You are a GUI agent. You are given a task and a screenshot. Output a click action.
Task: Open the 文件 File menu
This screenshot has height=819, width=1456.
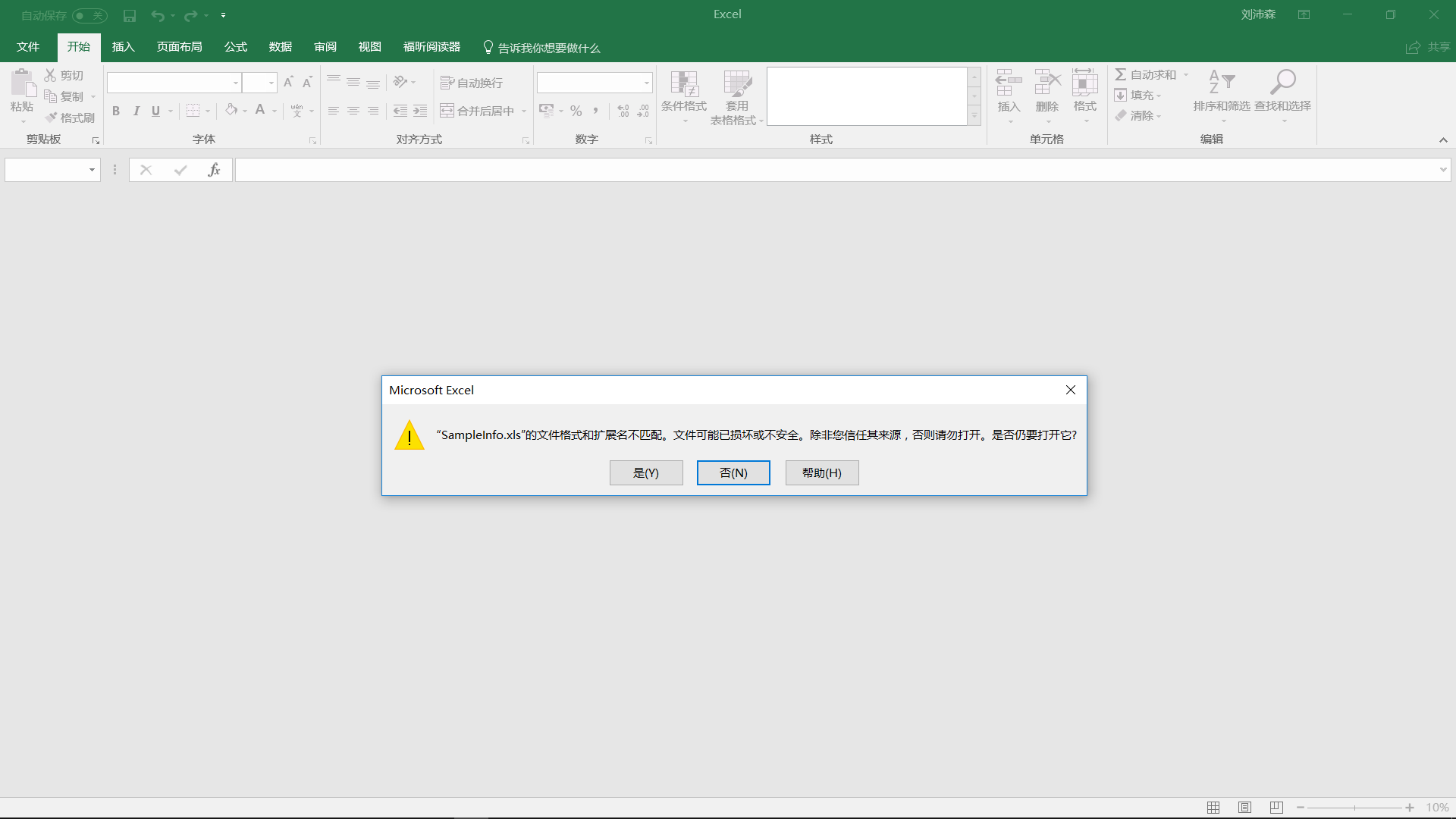pos(28,47)
